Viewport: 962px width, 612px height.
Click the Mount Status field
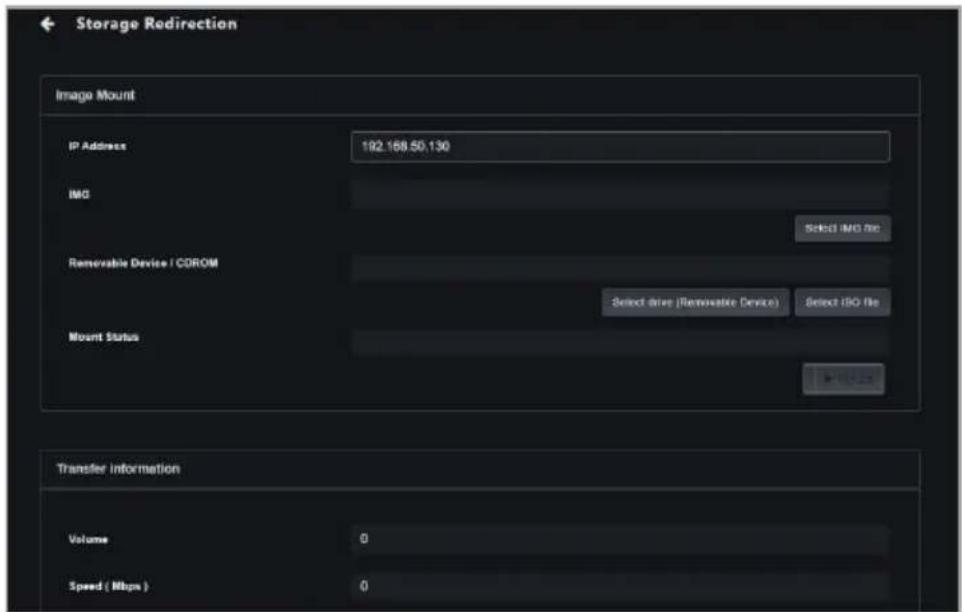pos(620,342)
